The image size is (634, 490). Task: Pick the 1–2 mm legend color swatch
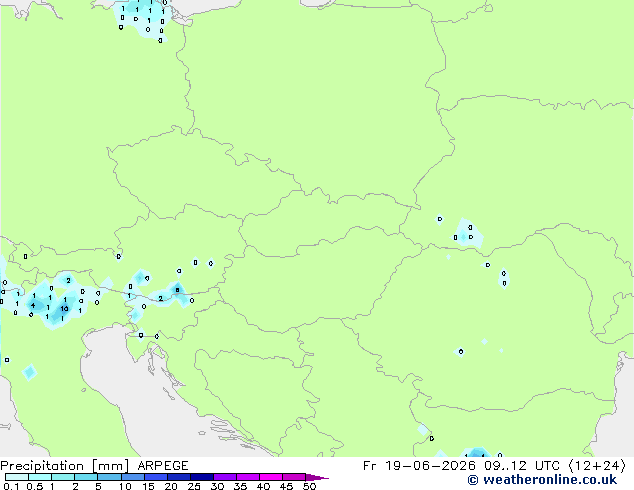coord(63,477)
